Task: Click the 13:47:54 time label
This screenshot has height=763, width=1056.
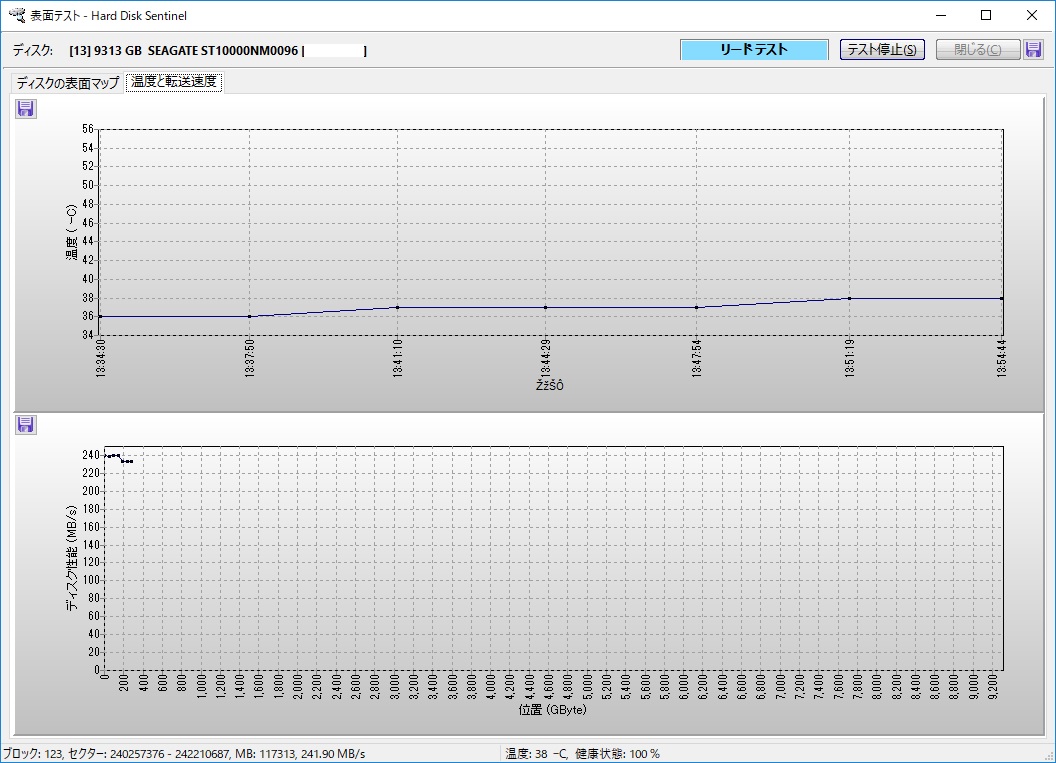Action: 696,358
